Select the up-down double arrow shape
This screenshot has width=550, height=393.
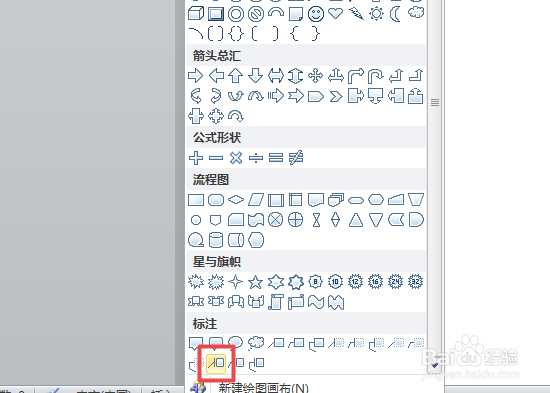tap(295, 75)
